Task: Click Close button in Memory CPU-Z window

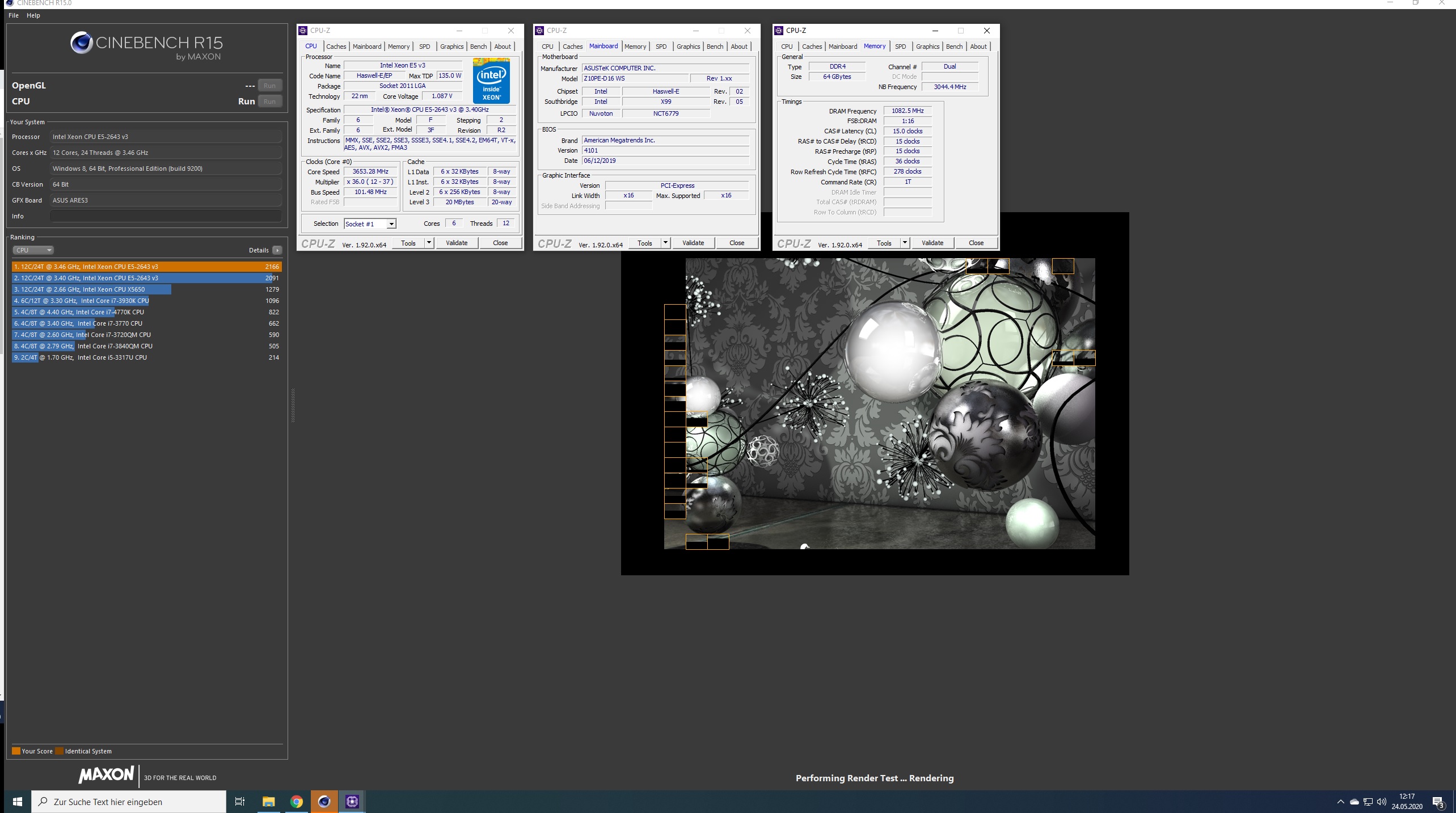Action: (x=976, y=243)
